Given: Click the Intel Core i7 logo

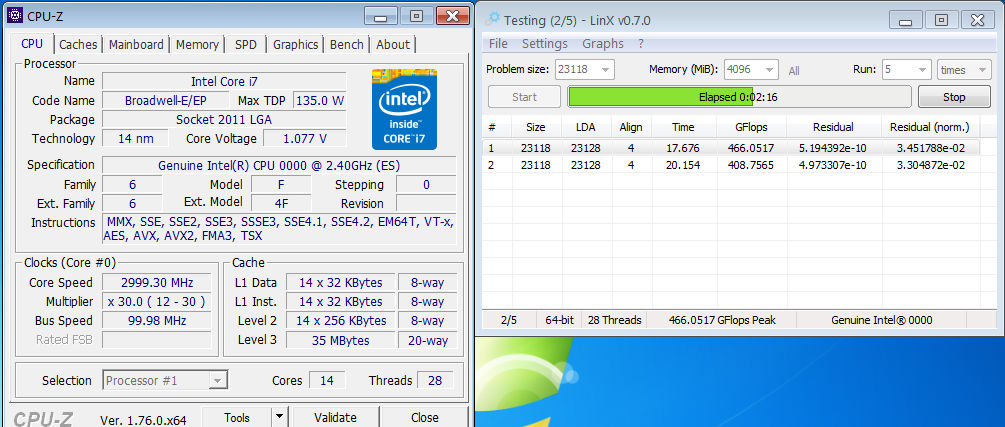Looking at the screenshot, I should [x=404, y=109].
